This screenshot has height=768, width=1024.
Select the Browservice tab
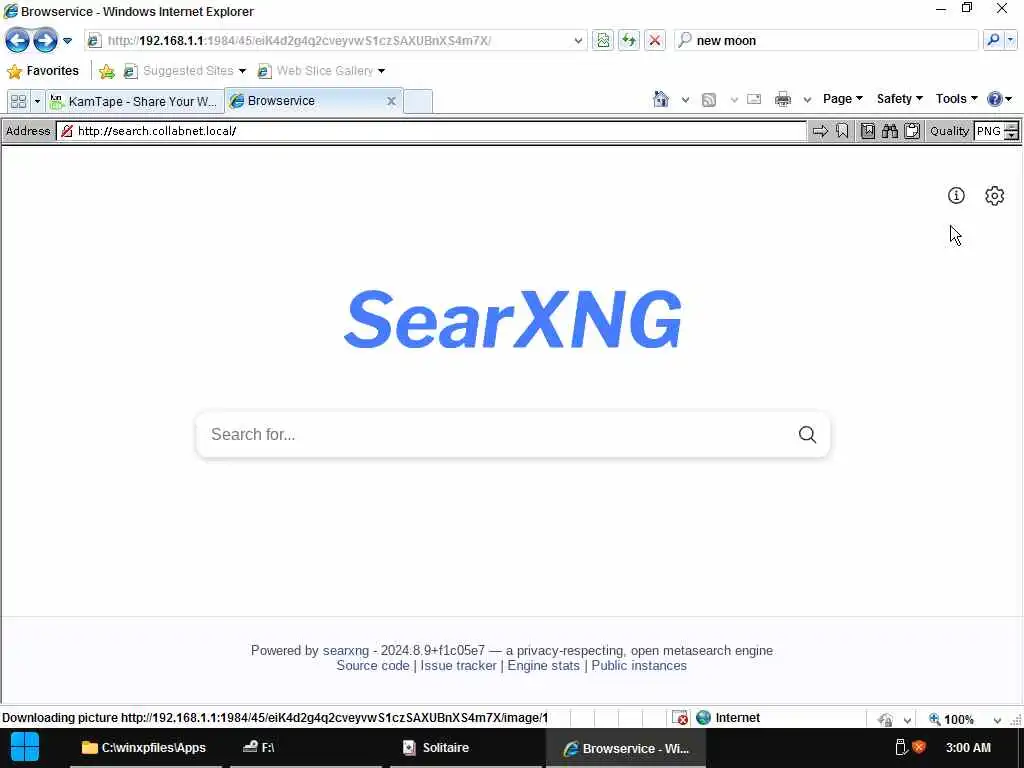pos(307,101)
